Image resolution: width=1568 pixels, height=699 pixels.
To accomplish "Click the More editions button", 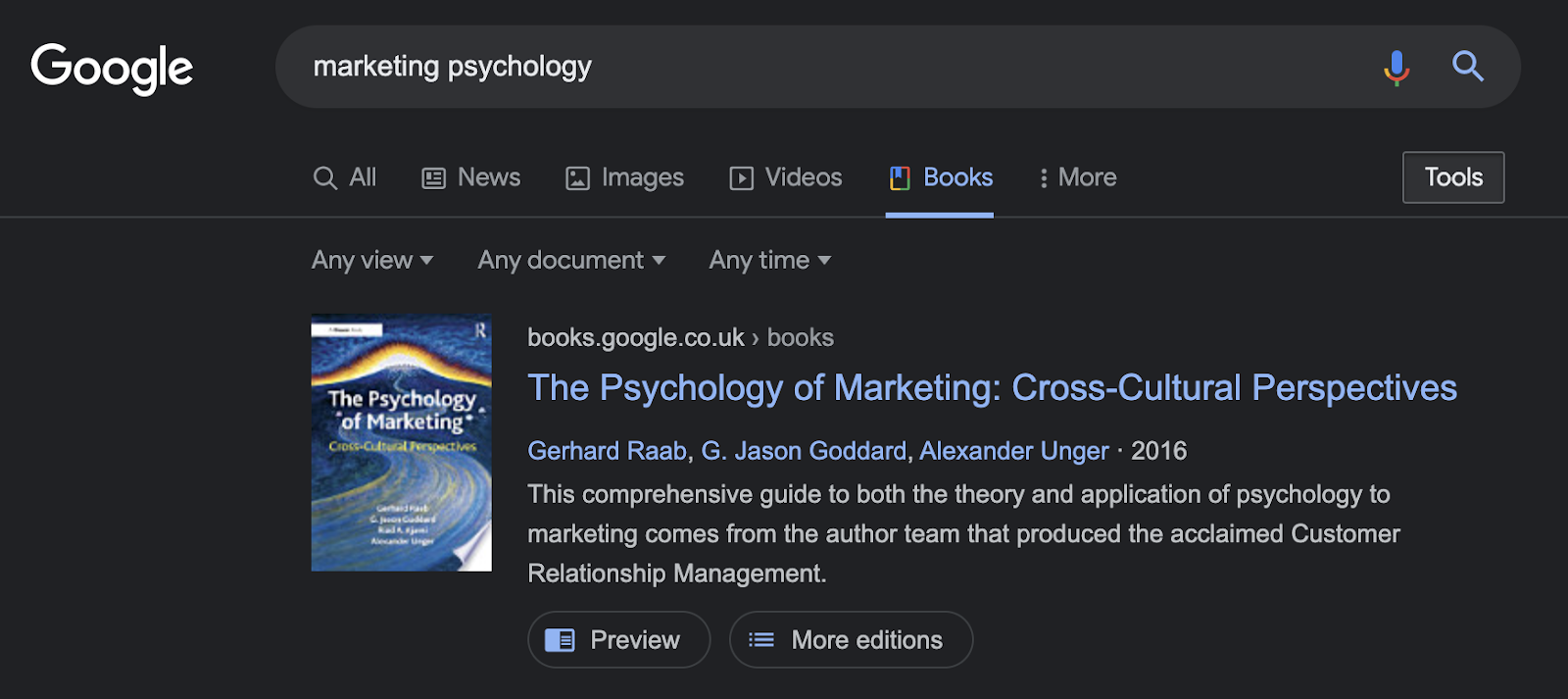I will pyautogui.click(x=851, y=640).
